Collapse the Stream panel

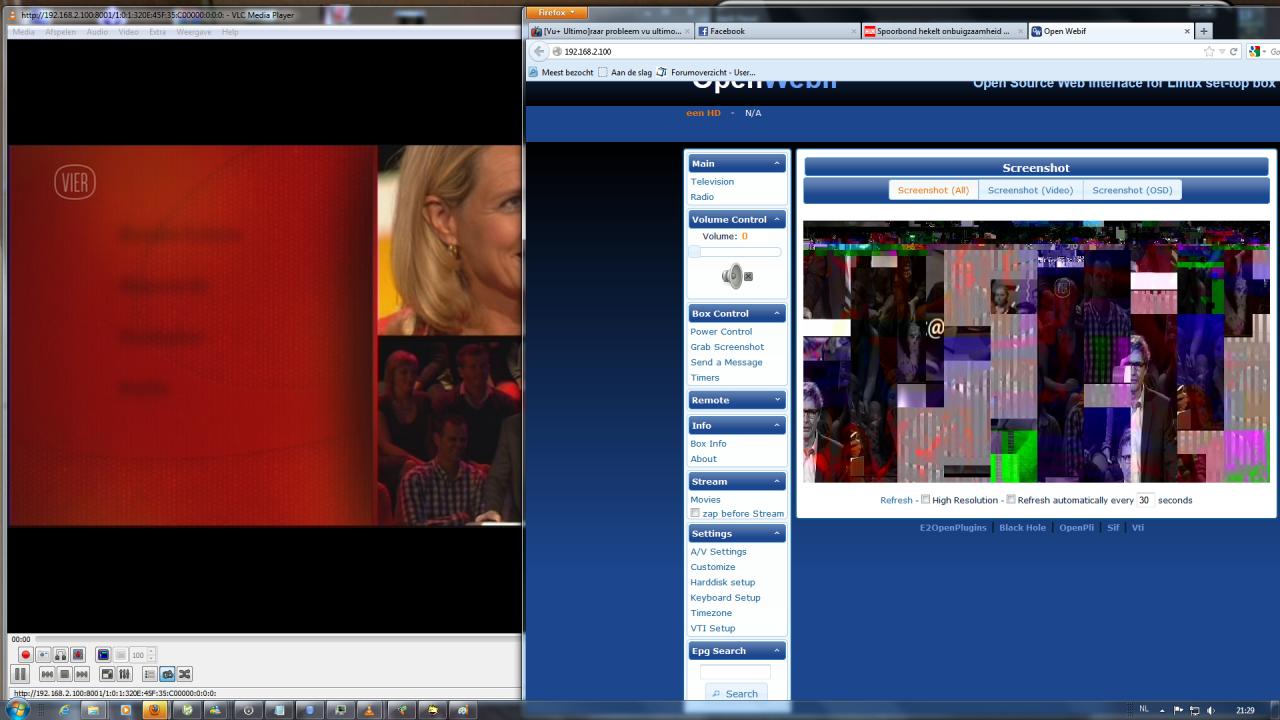click(x=777, y=482)
